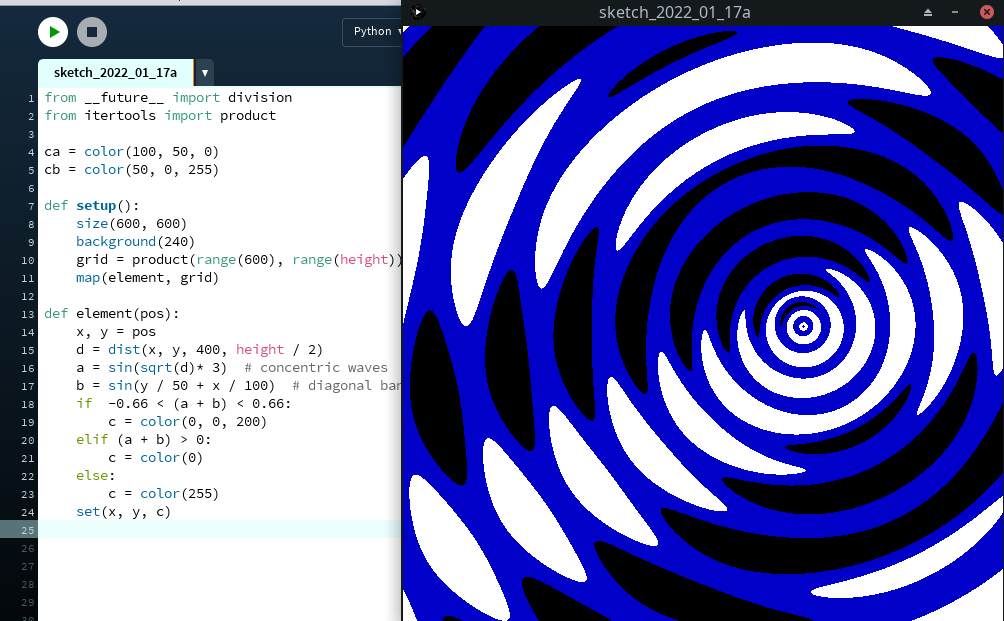
Task: Minimize the sketch output window
Action: click(957, 12)
